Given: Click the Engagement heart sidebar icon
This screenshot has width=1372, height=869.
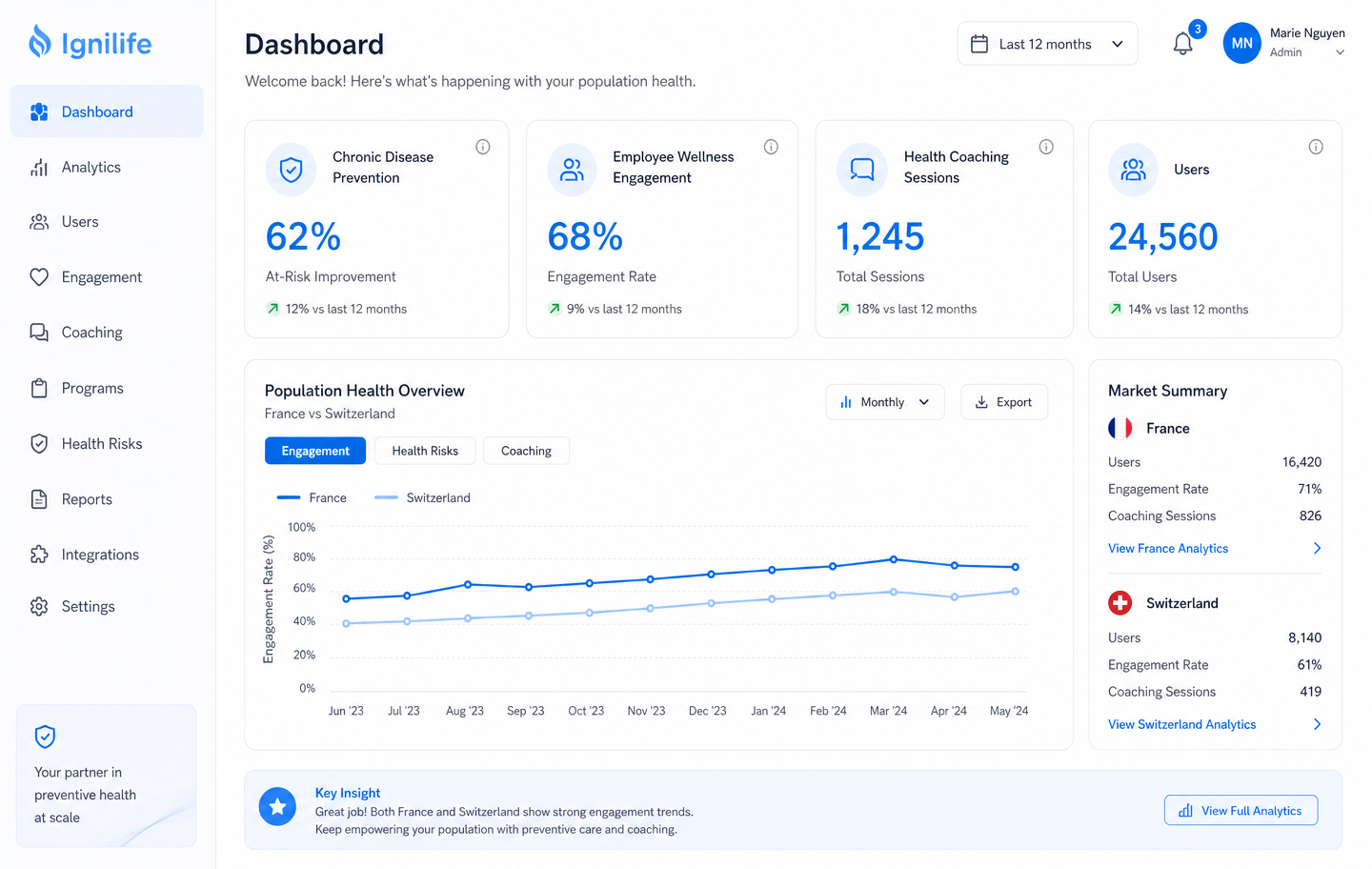Looking at the screenshot, I should (39, 277).
